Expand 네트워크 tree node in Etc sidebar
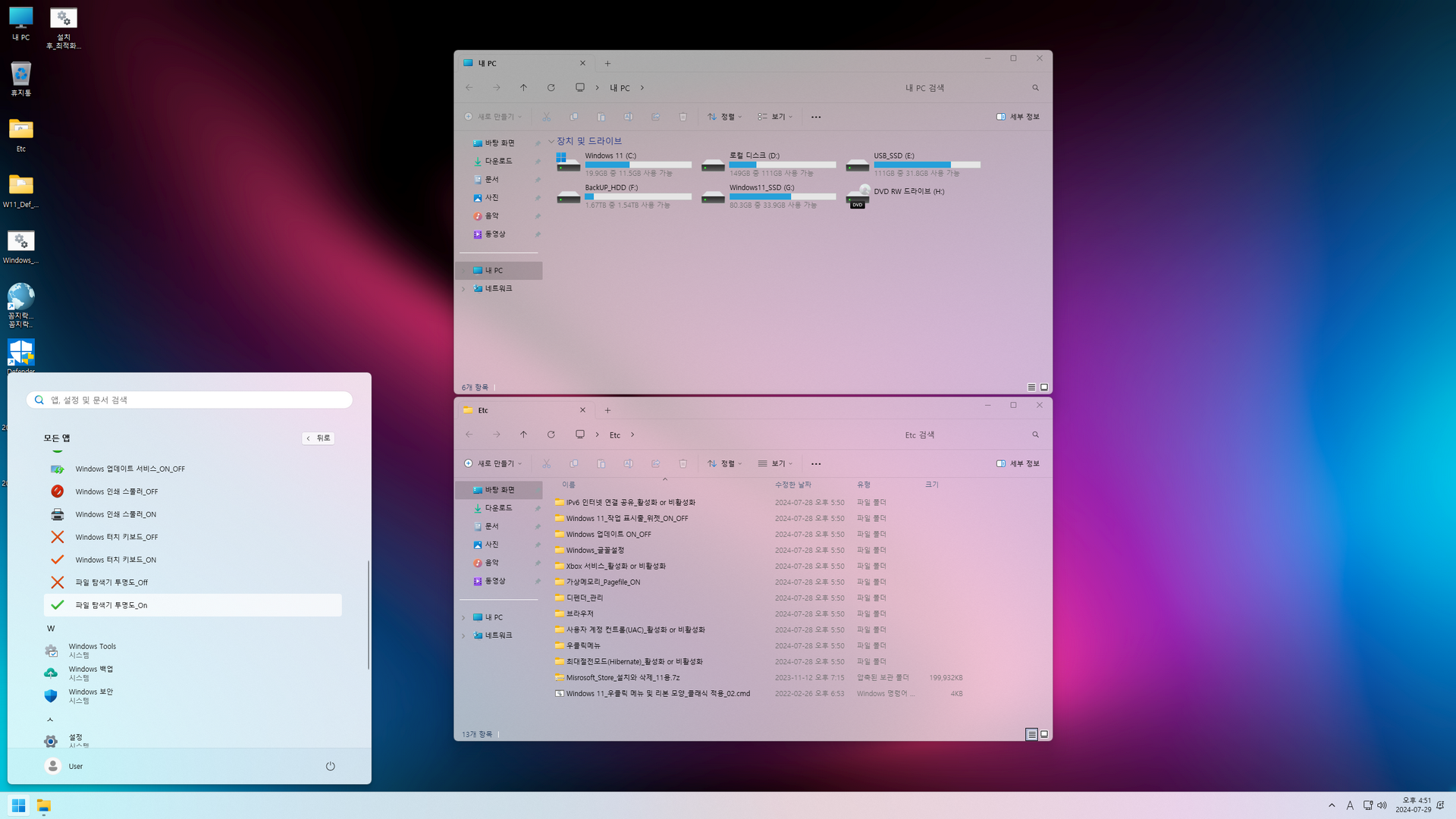This screenshot has height=819, width=1456. pos(463,635)
